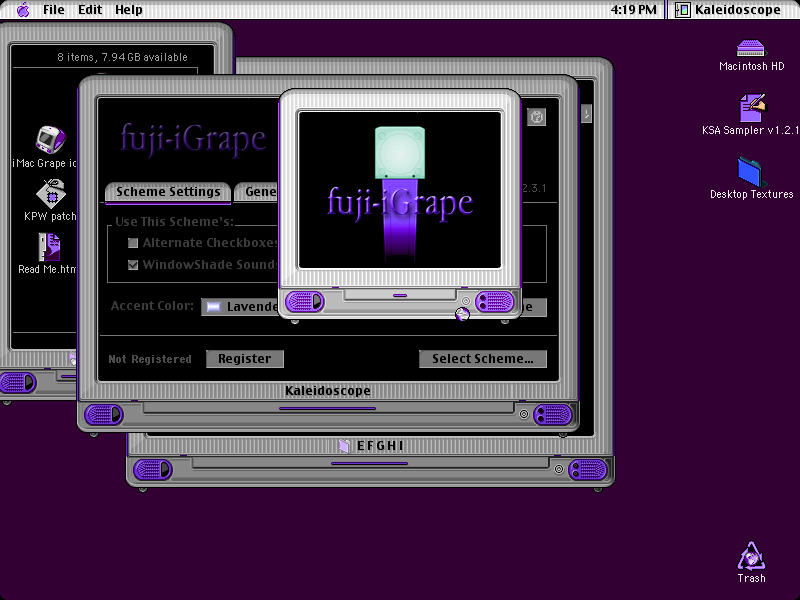The width and height of the screenshot is (800, 600).
Task: Click the question-mark help icon in Kaleidoscope window
Action: [x=536, y=117]
